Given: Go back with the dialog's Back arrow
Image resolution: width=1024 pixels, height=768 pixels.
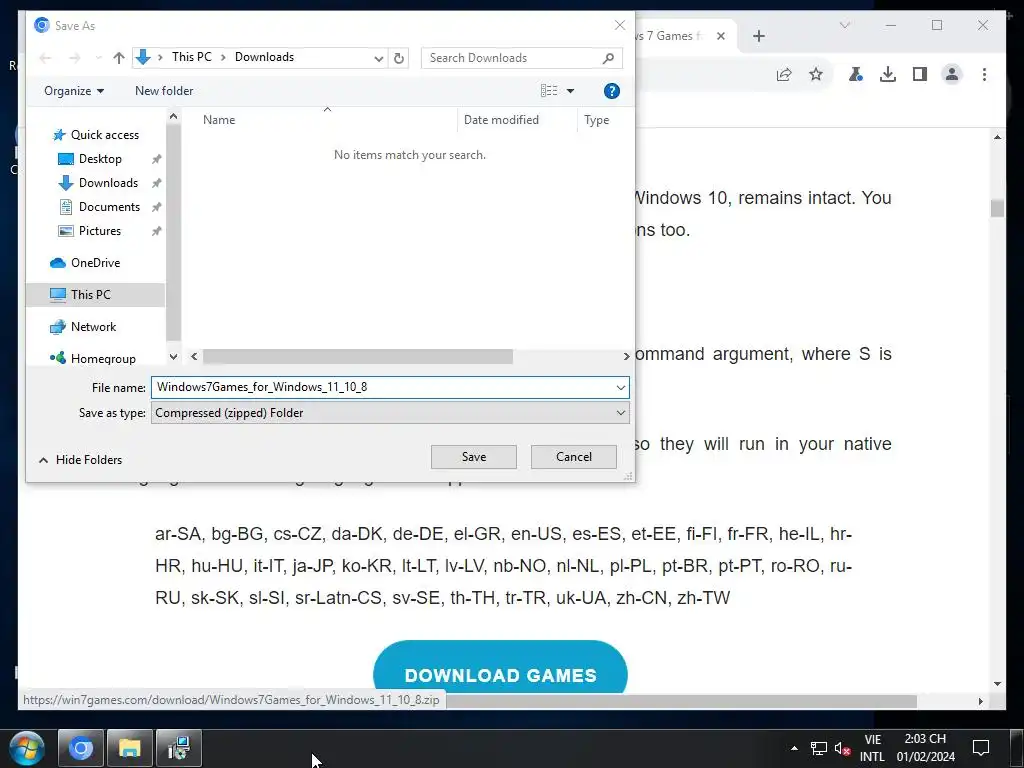Looking at the screenshot, I should point(45,58).
